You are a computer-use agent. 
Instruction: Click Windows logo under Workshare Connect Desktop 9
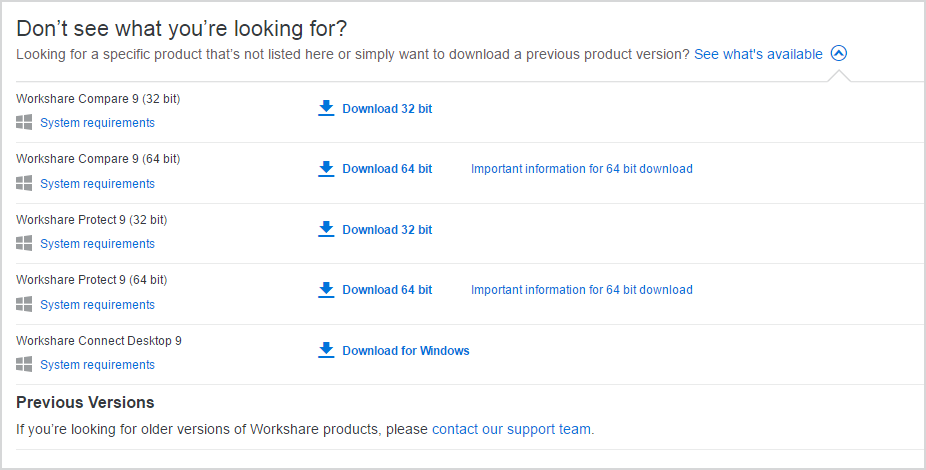pyautogui.click(x=24, y=364)
